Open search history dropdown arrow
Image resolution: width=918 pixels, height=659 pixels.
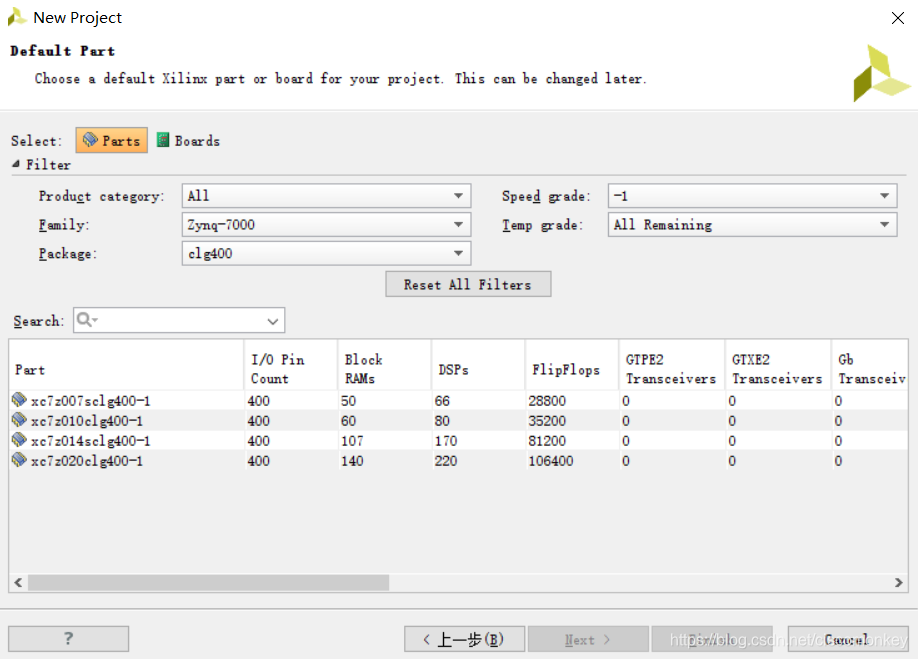(272, 321)
